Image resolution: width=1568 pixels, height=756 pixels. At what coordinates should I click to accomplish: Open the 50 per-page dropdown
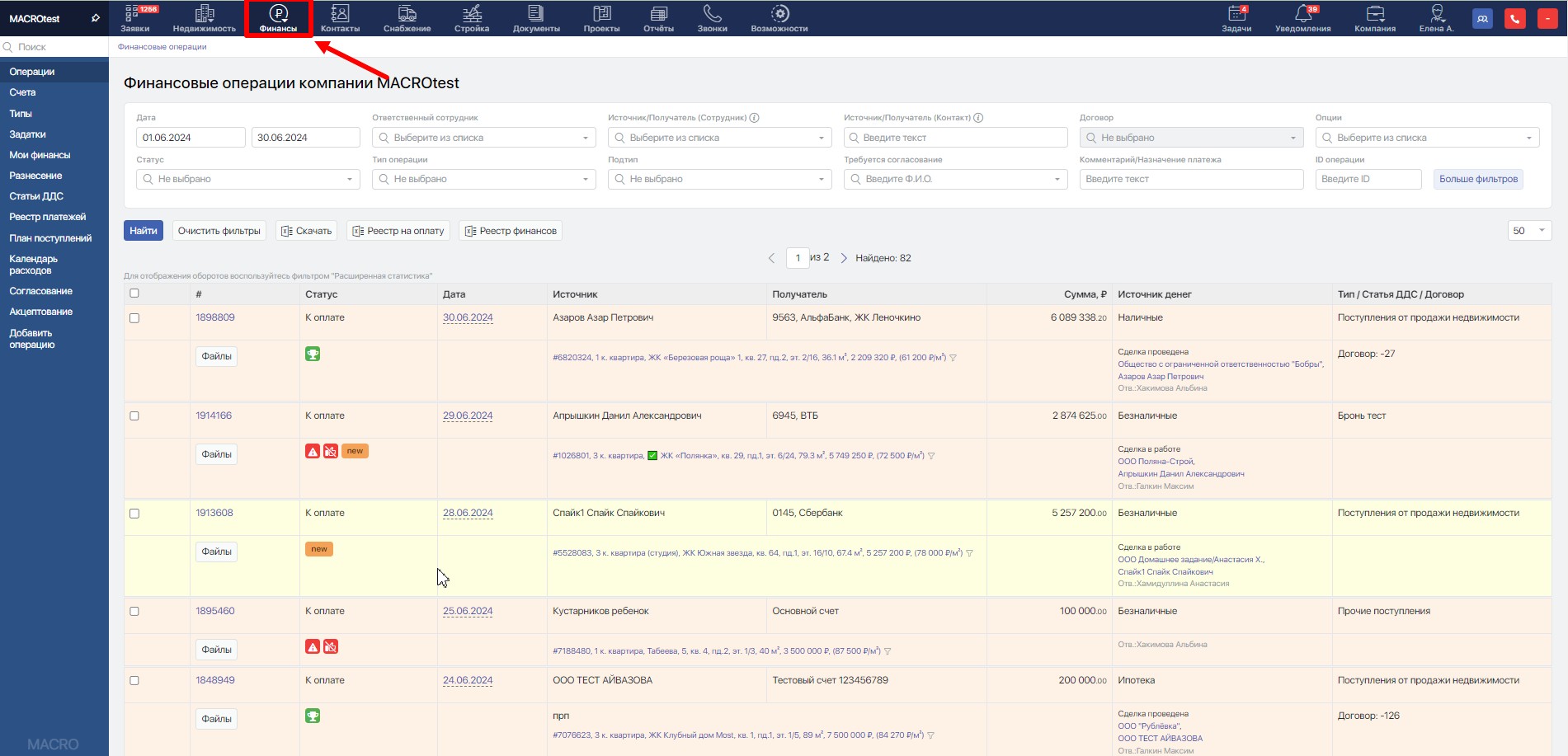pos(1528,231)
